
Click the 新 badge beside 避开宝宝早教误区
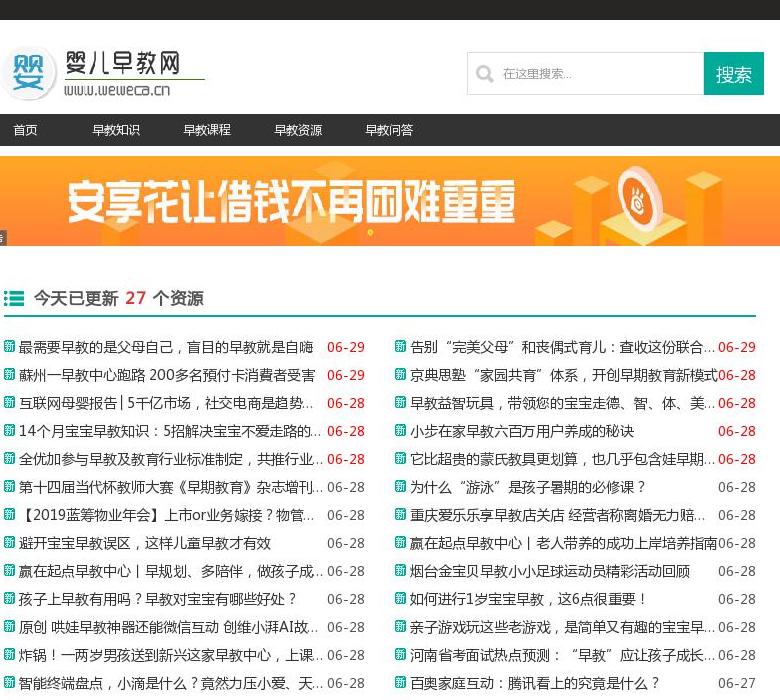pos(9,542)
